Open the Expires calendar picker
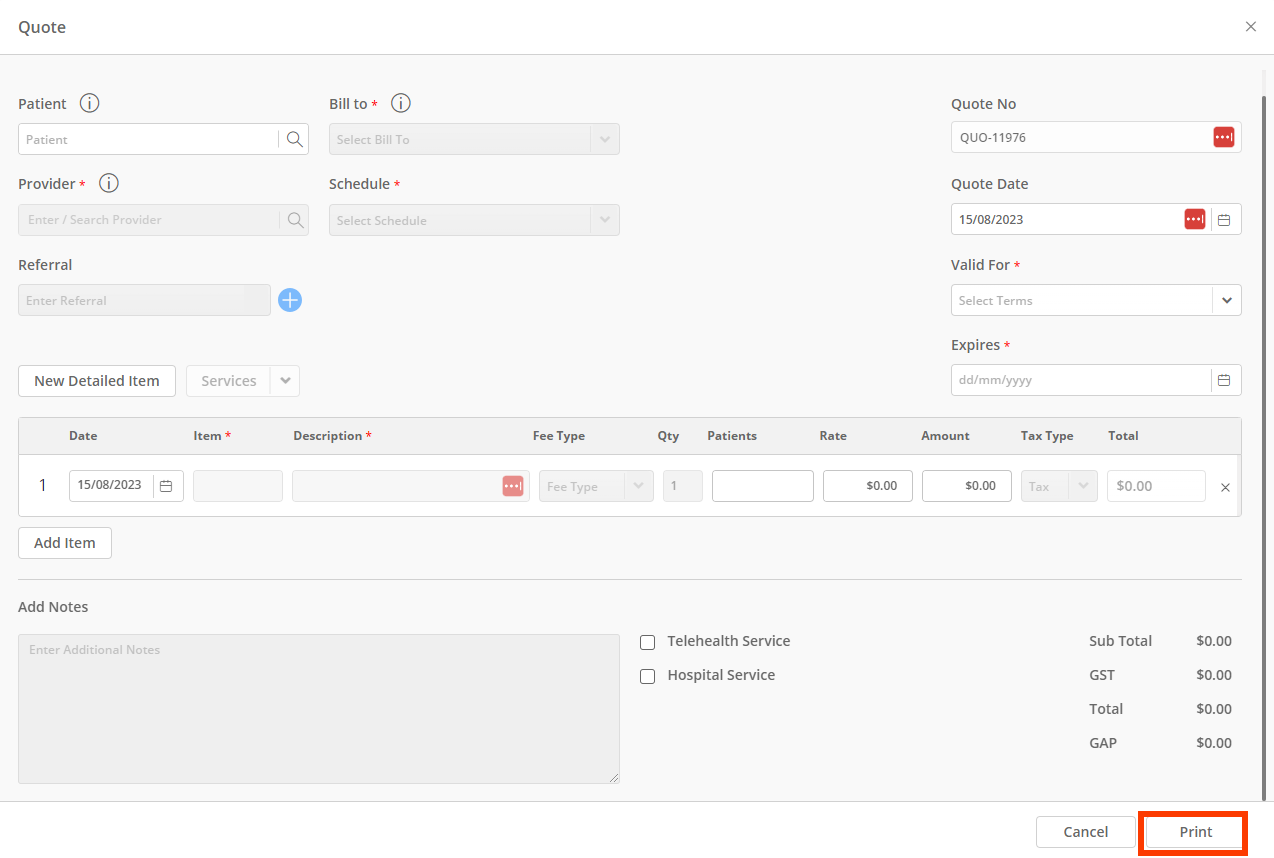This screenshot has width=1274, height=858. [x=1224, y=380]
